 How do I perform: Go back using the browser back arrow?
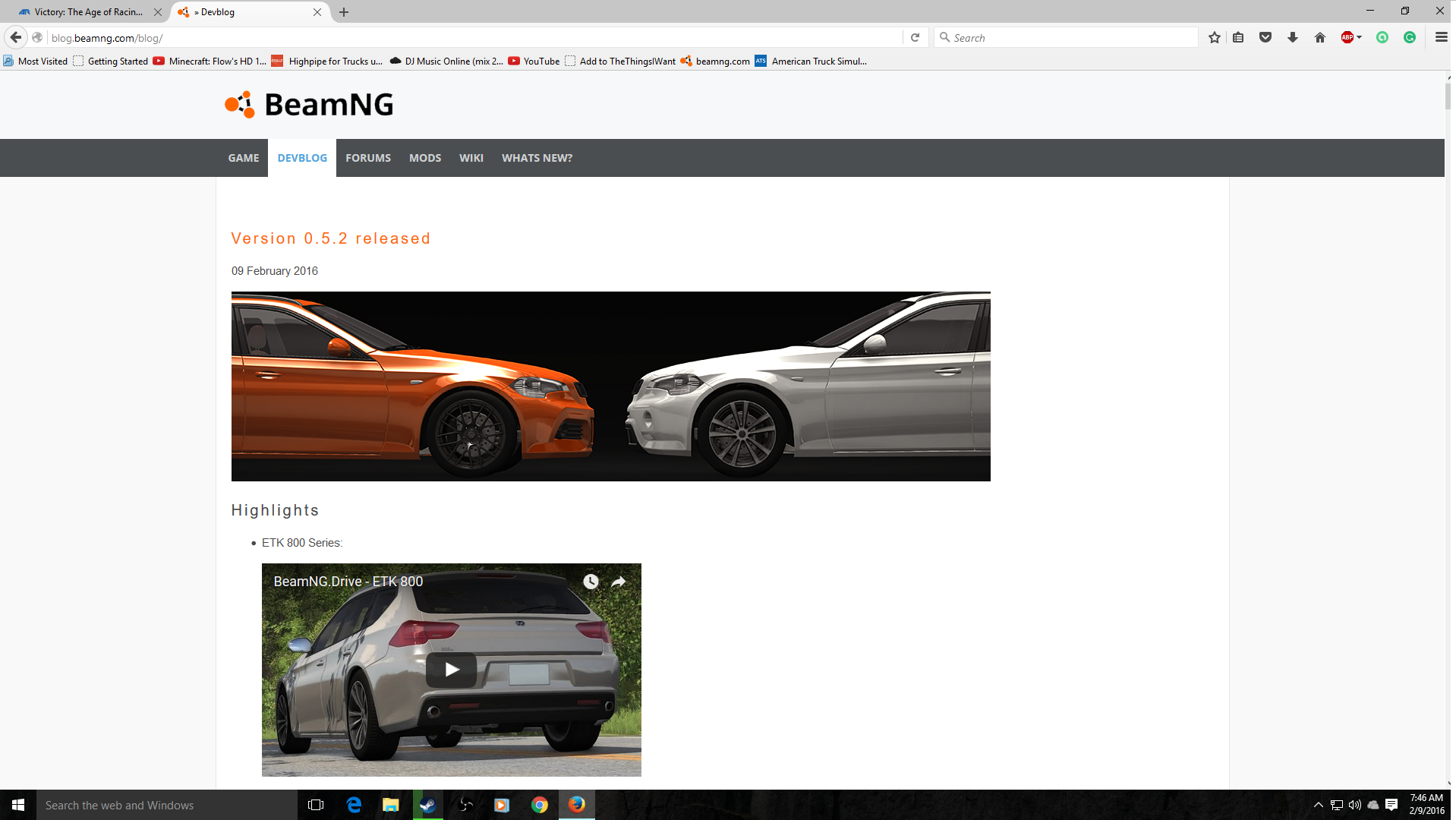[15, 37]
